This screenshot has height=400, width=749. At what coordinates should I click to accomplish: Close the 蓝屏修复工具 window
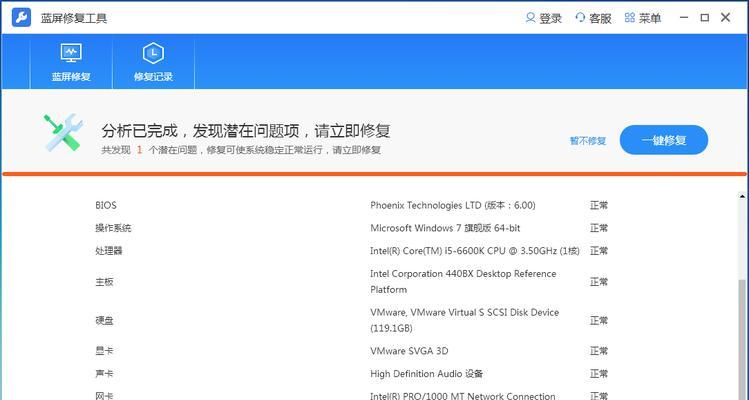(x=726, y=18)
